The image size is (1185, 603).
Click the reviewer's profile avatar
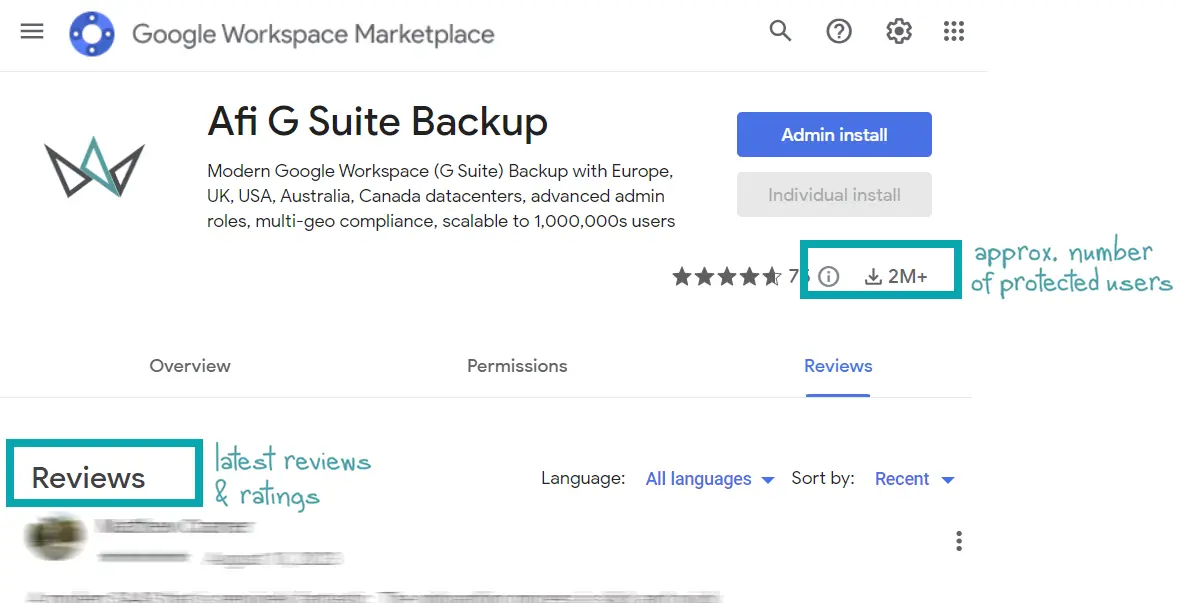(55, 537)
